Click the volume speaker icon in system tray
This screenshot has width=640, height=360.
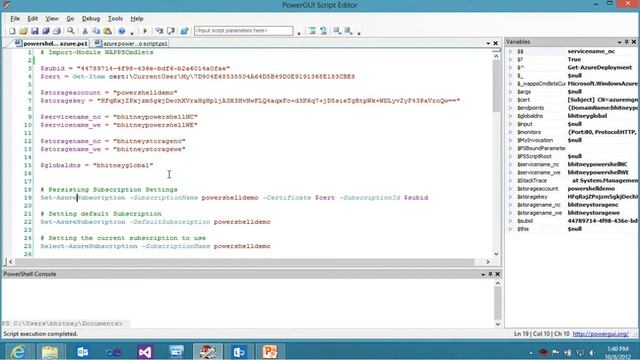tap(592, 353)
